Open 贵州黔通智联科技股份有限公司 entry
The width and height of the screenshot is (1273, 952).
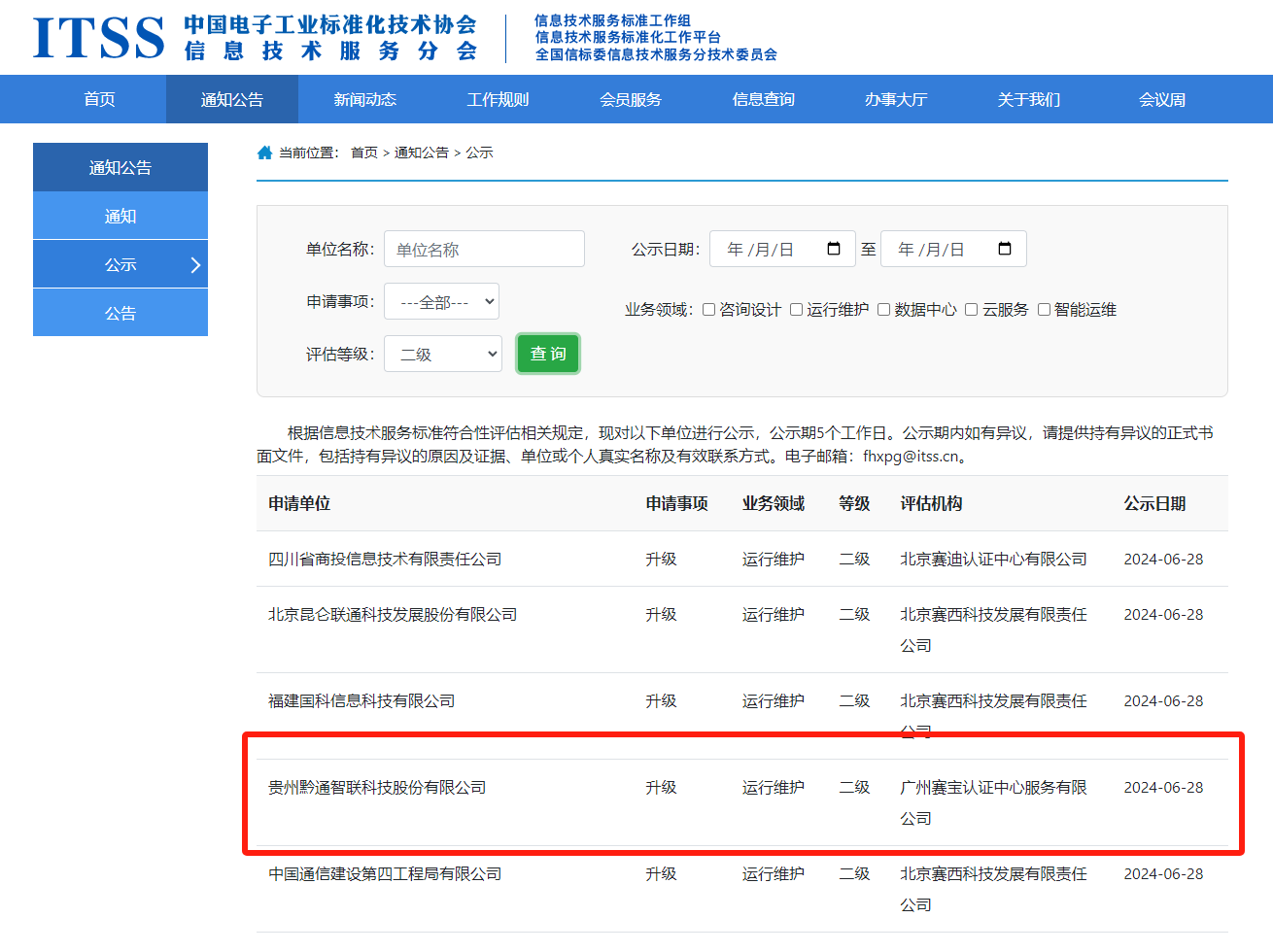377,787
